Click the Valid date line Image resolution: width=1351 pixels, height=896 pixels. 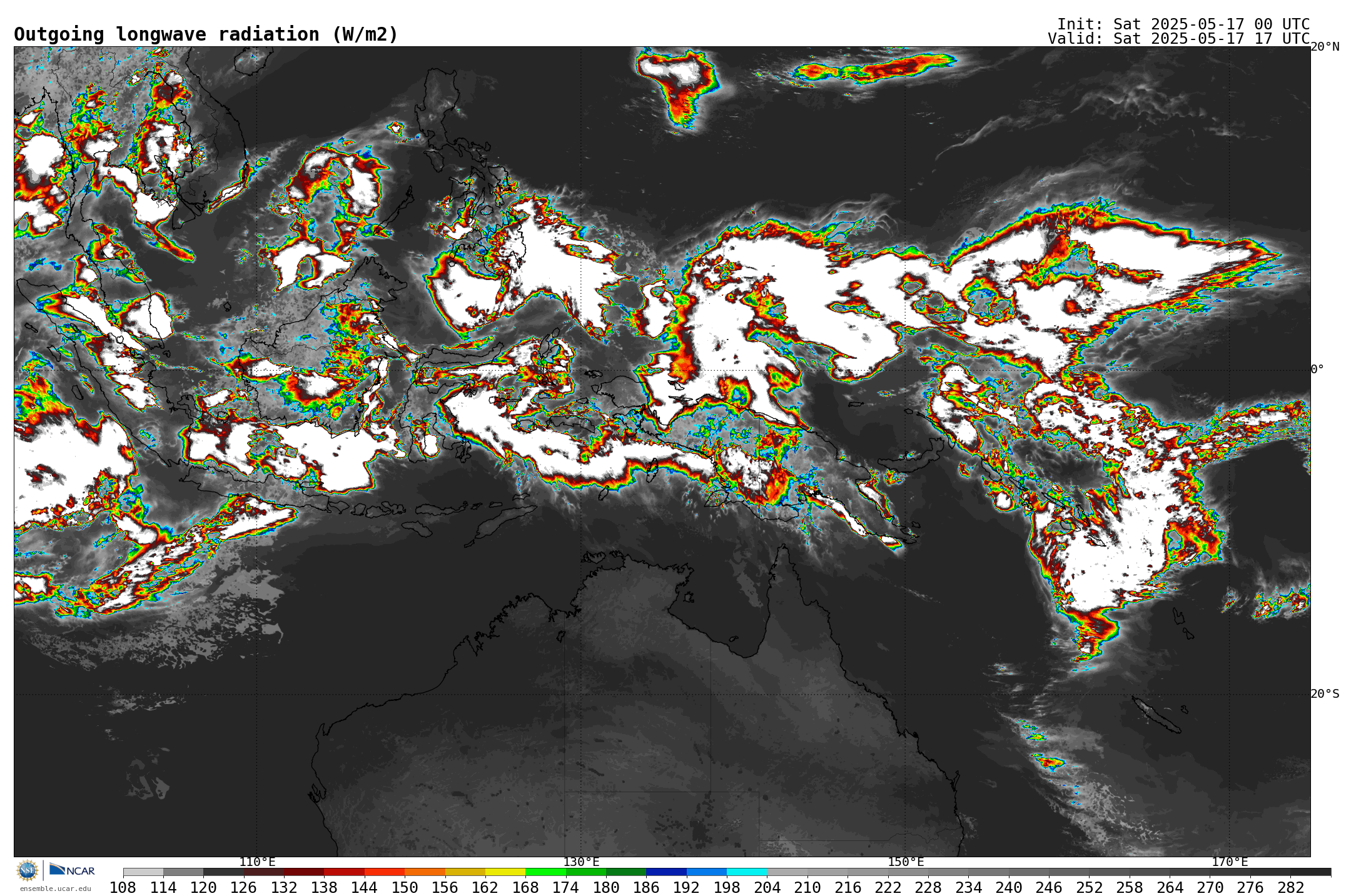1179,39
